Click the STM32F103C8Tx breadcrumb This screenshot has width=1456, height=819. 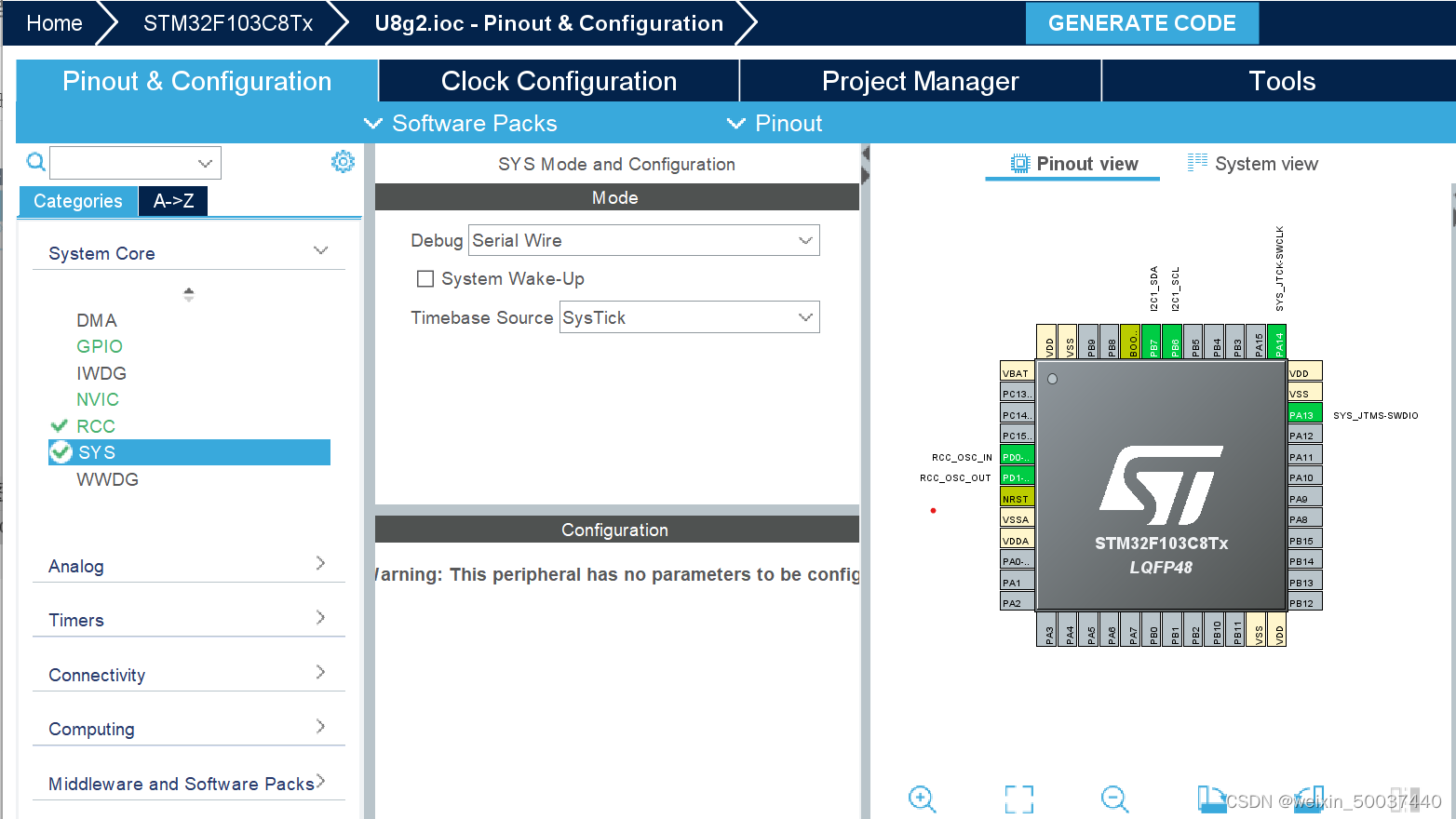(228, 23)
